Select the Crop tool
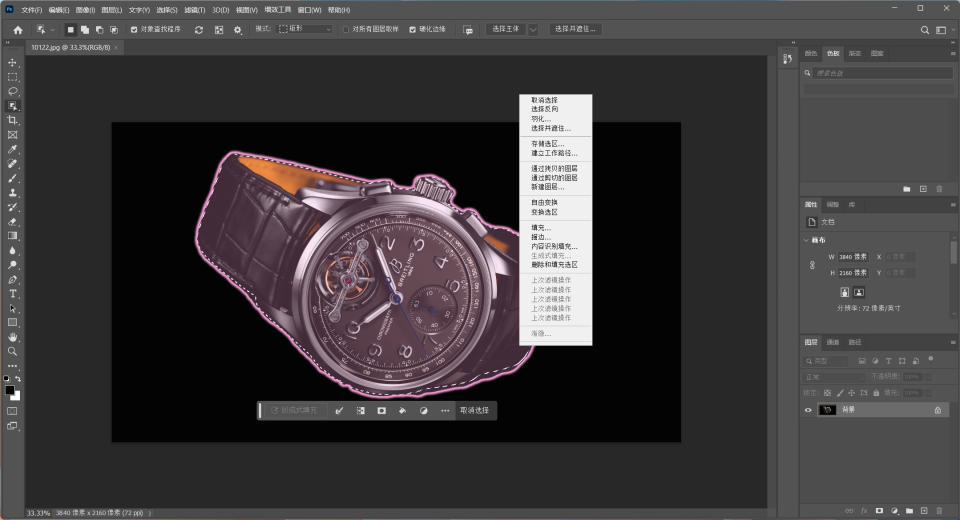Screen dimensions: 960x520 tap(13, 120)
